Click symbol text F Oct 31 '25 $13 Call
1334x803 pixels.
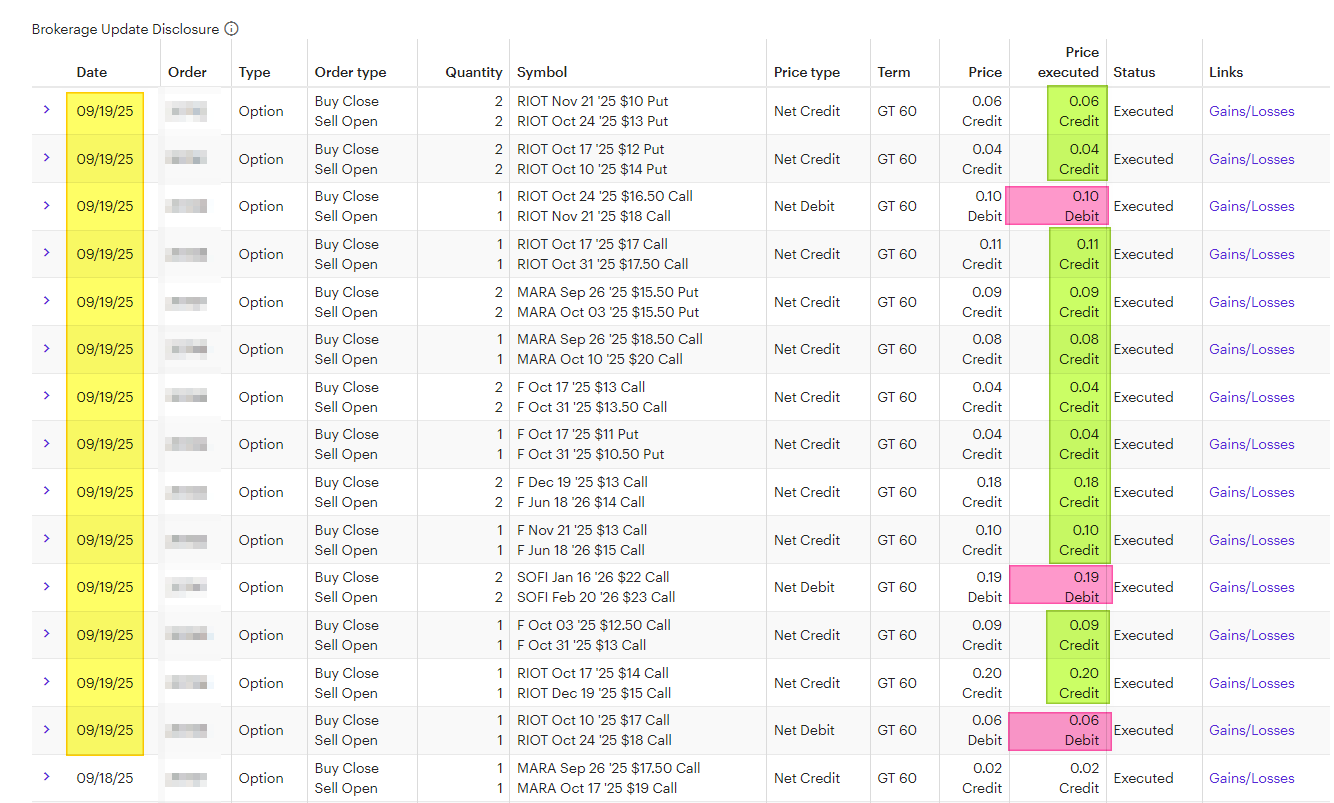click(x=582, y=645)
